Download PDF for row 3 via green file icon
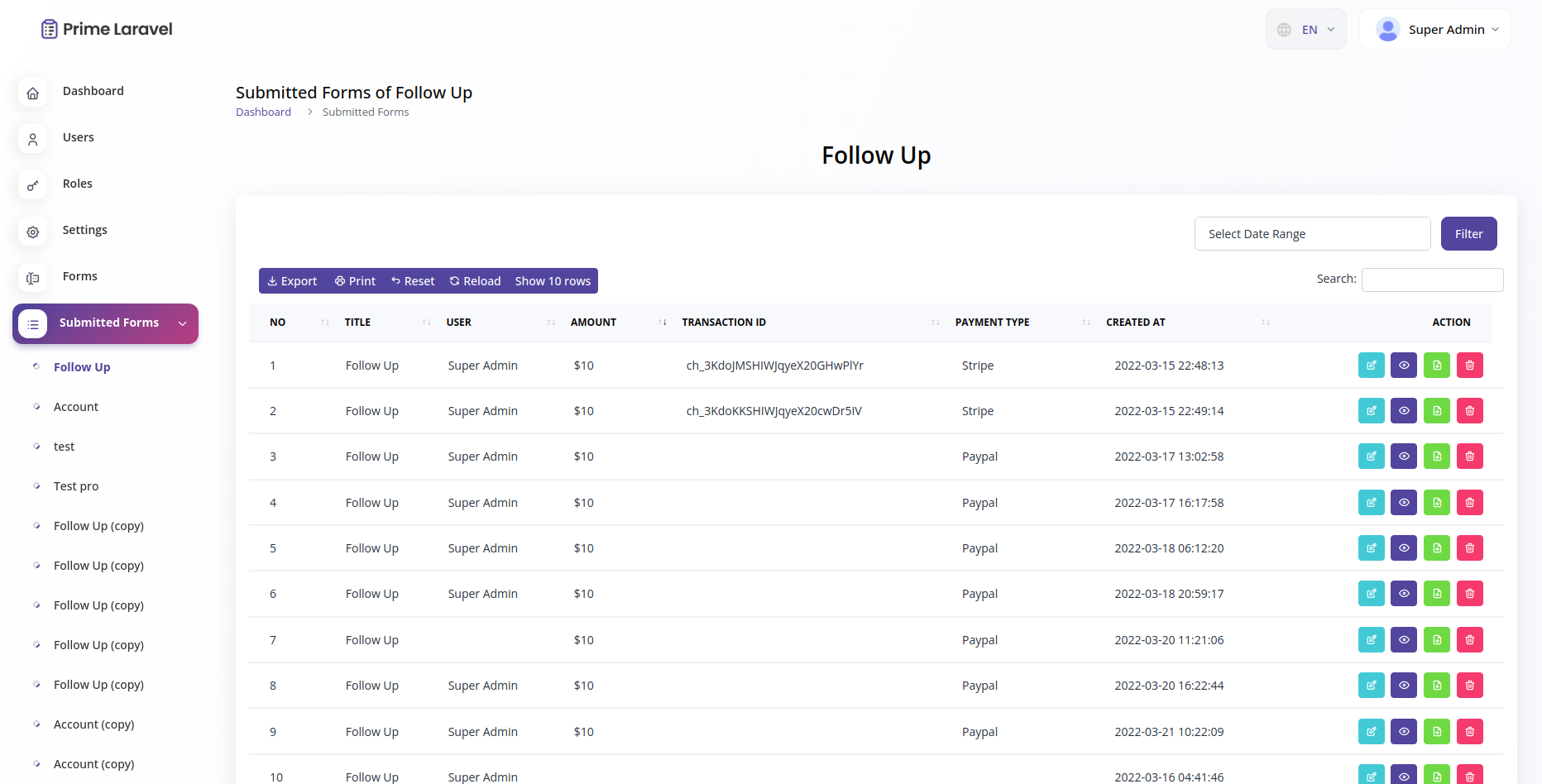This screenshot has height=784, width=1542. point(1437,456)
